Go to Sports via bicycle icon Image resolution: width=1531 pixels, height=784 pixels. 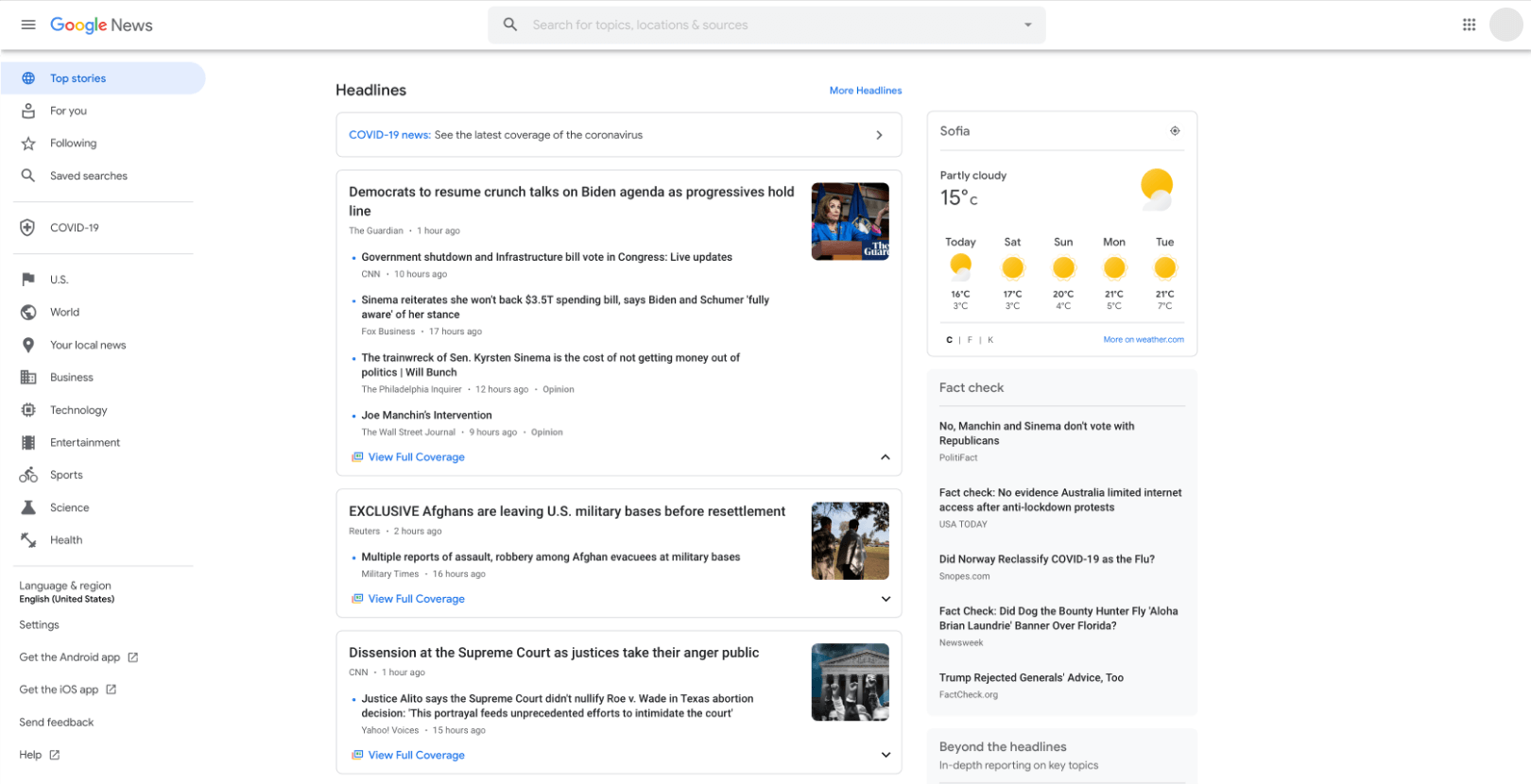pos(28,475)
